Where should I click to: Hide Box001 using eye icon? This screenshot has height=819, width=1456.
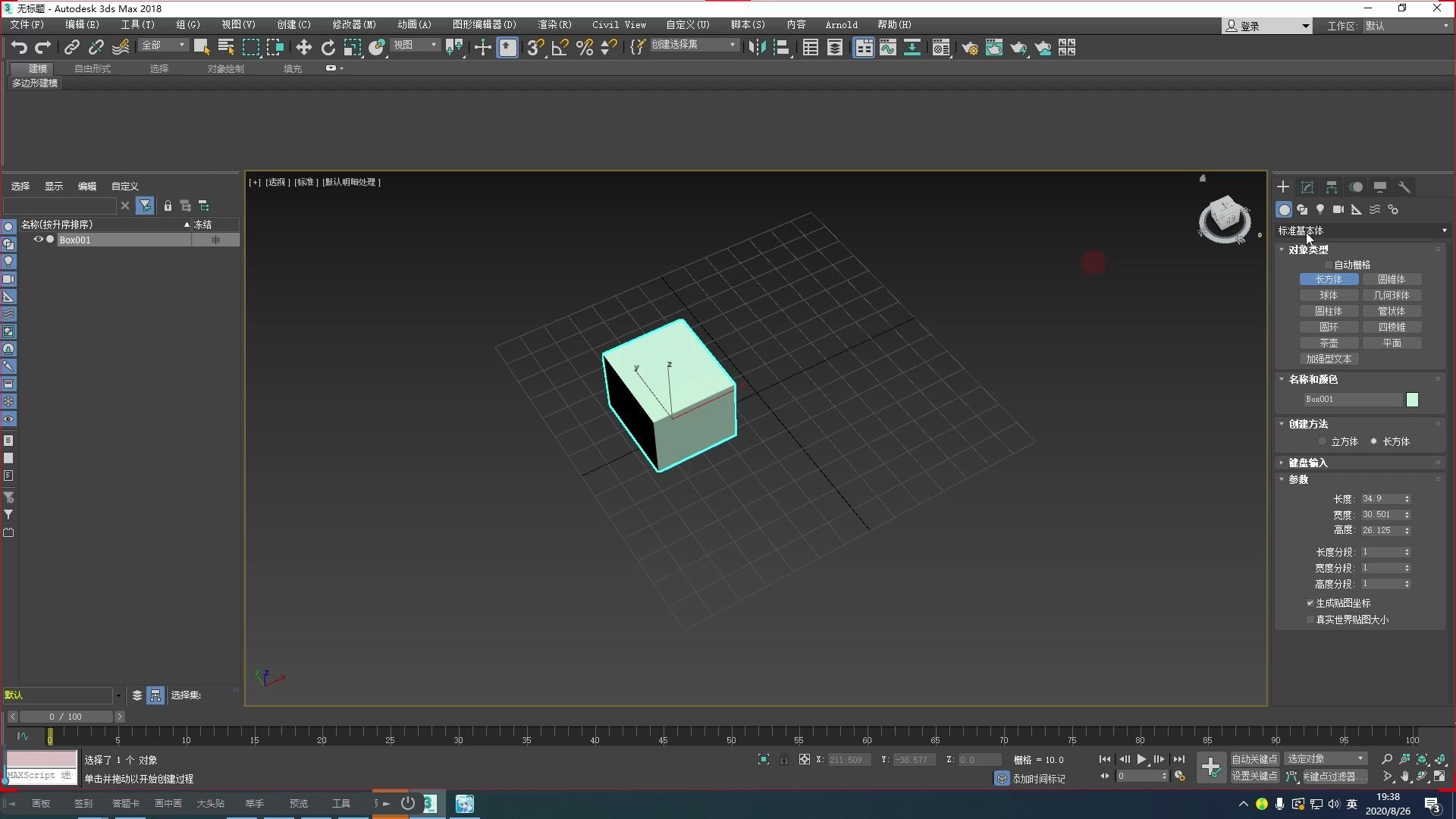click(x=38, y=240)
